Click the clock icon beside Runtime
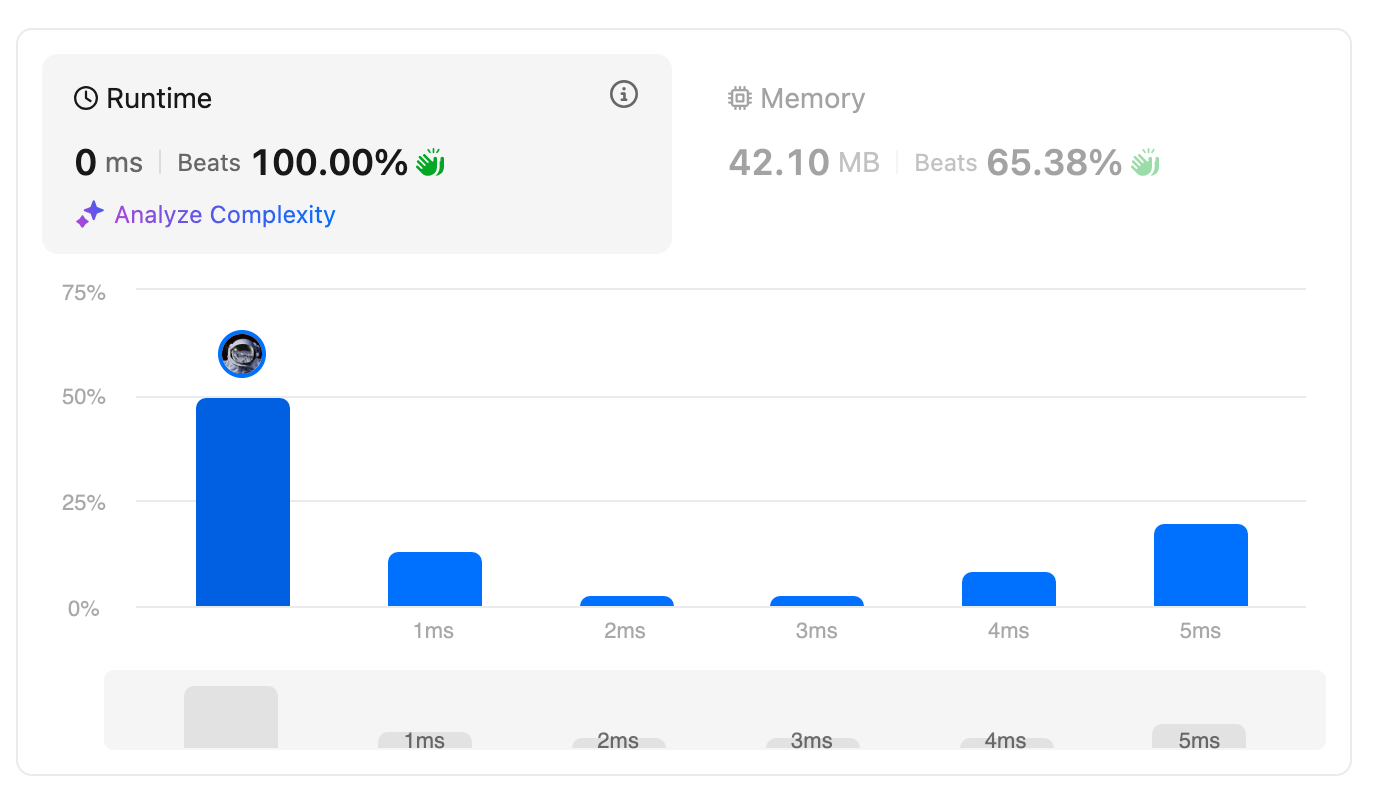 click(x=87, y=98)
